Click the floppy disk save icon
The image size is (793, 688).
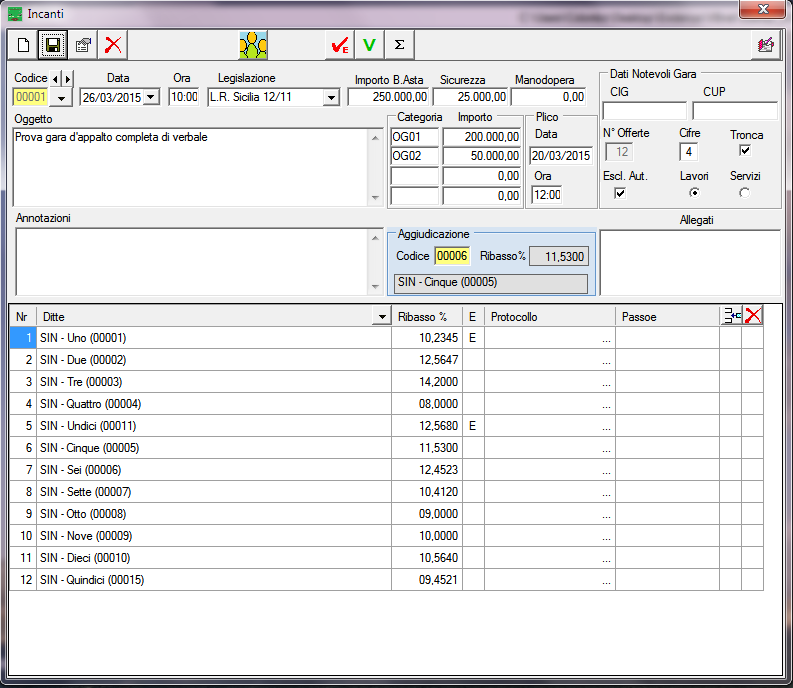tap(53, 45)
